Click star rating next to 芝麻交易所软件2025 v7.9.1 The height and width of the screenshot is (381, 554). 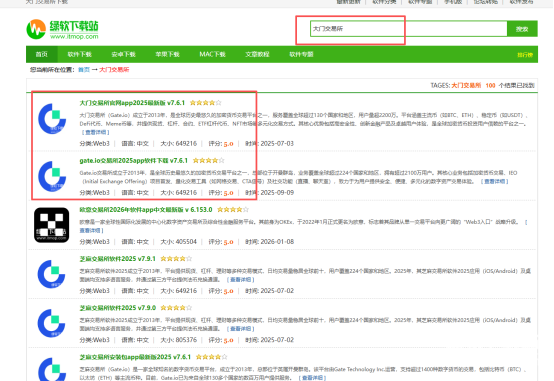(176, 259)
